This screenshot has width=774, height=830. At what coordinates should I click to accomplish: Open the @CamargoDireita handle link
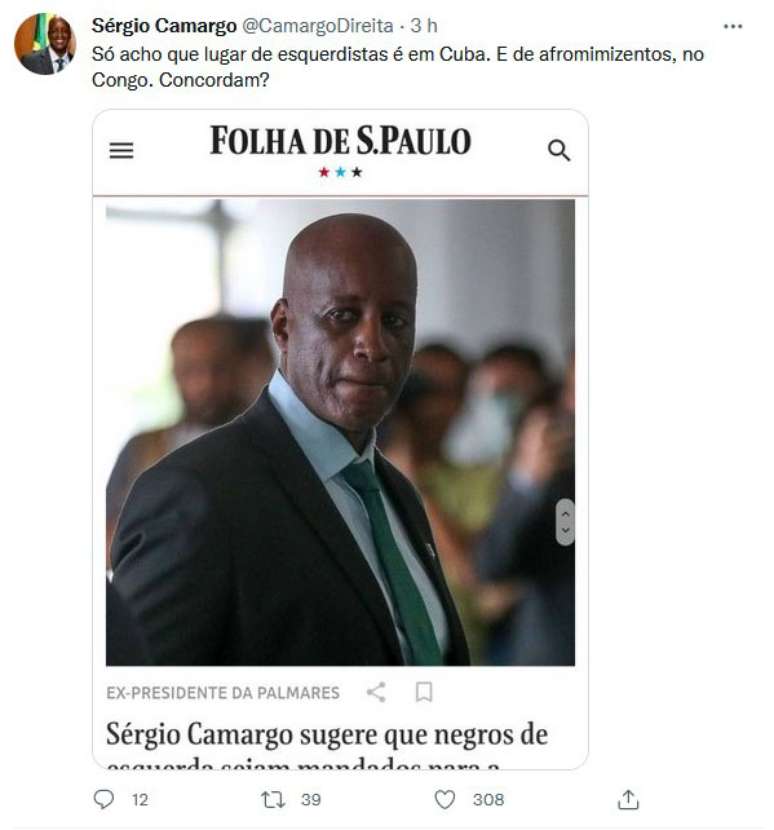(x=318, y=25)
